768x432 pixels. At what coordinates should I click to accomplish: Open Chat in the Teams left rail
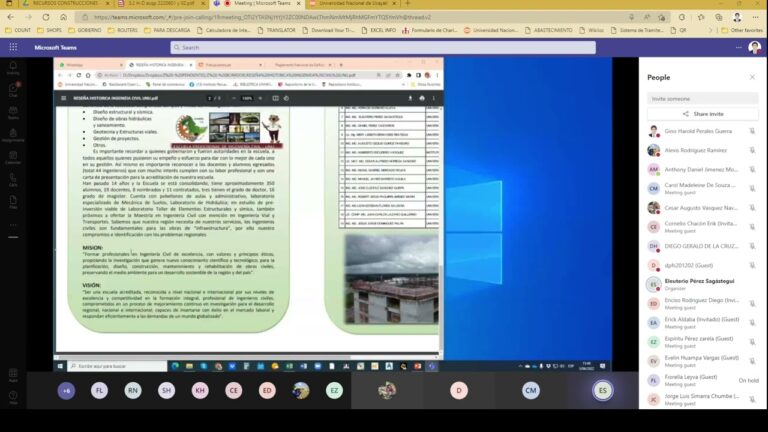point(13,90)
